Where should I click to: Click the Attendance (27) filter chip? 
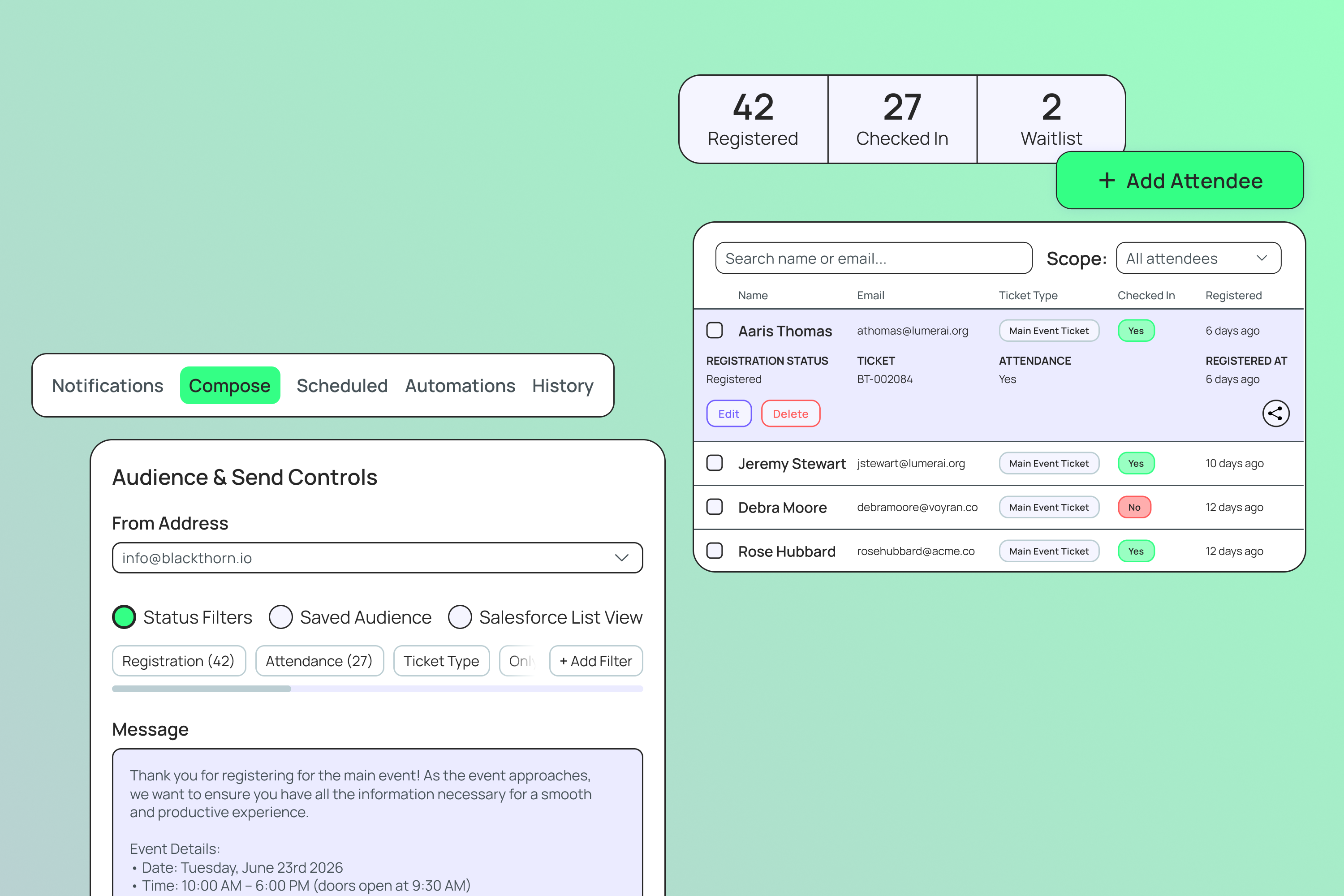click(x=319, y=661)
